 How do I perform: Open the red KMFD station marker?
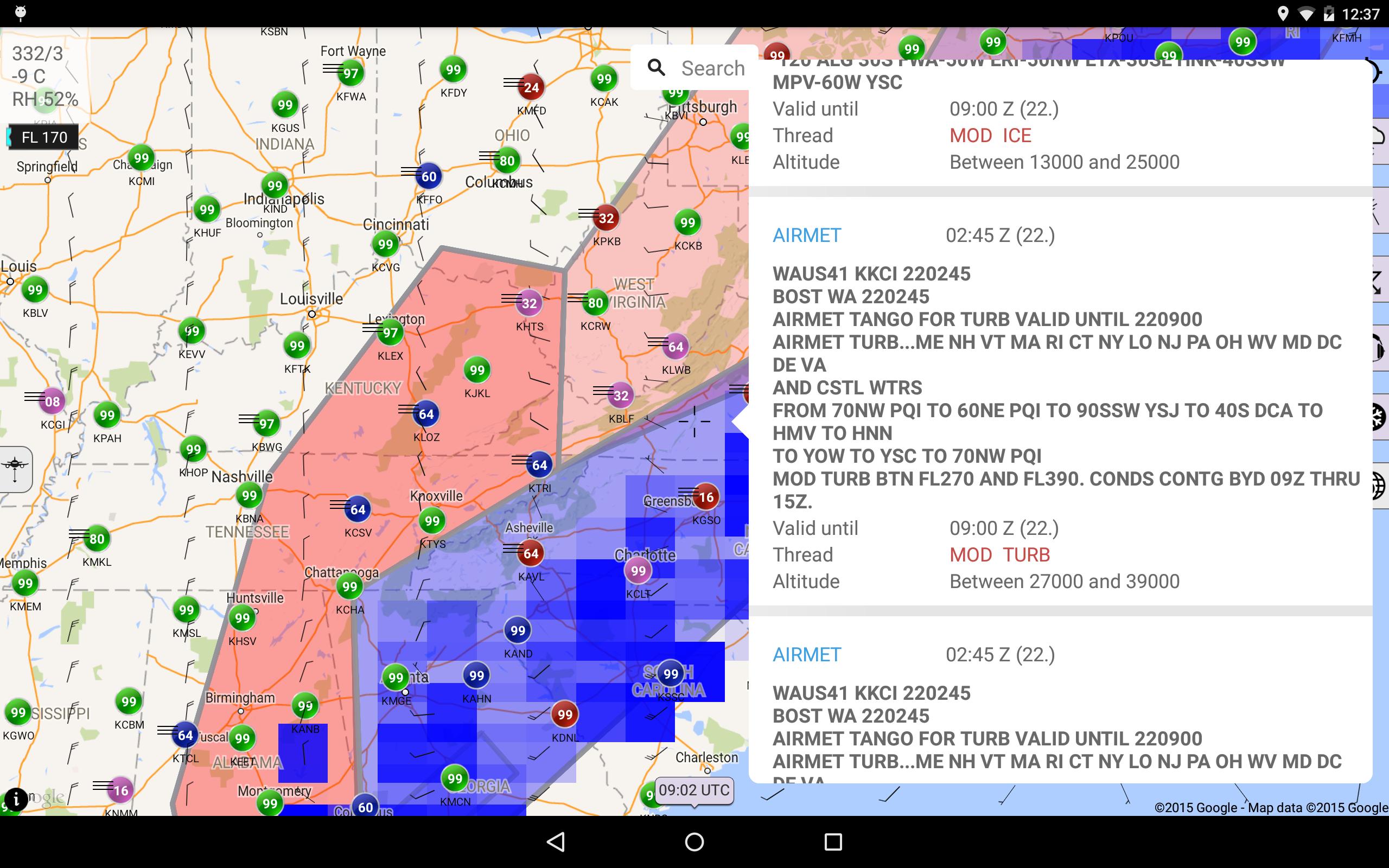[532, 88]
